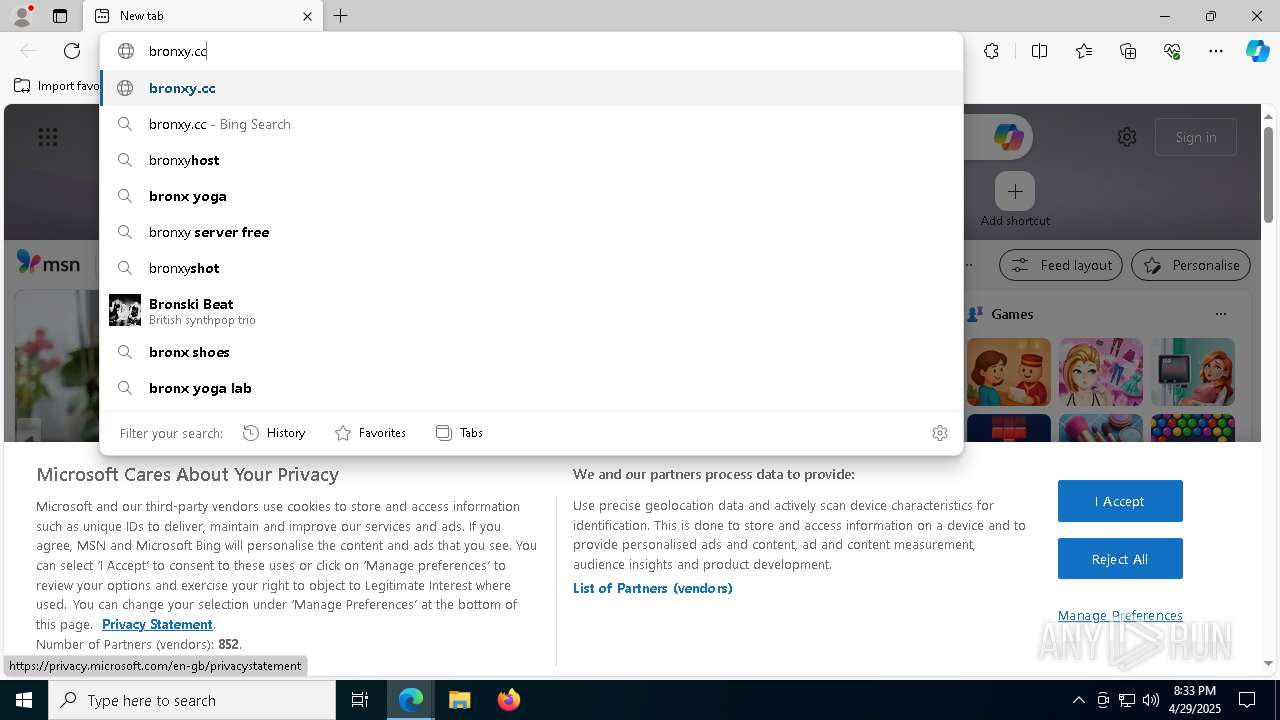Viewport: 1280px width, 720px height.
Task: Open address bar search settings gear
Action: coord(940,433)
